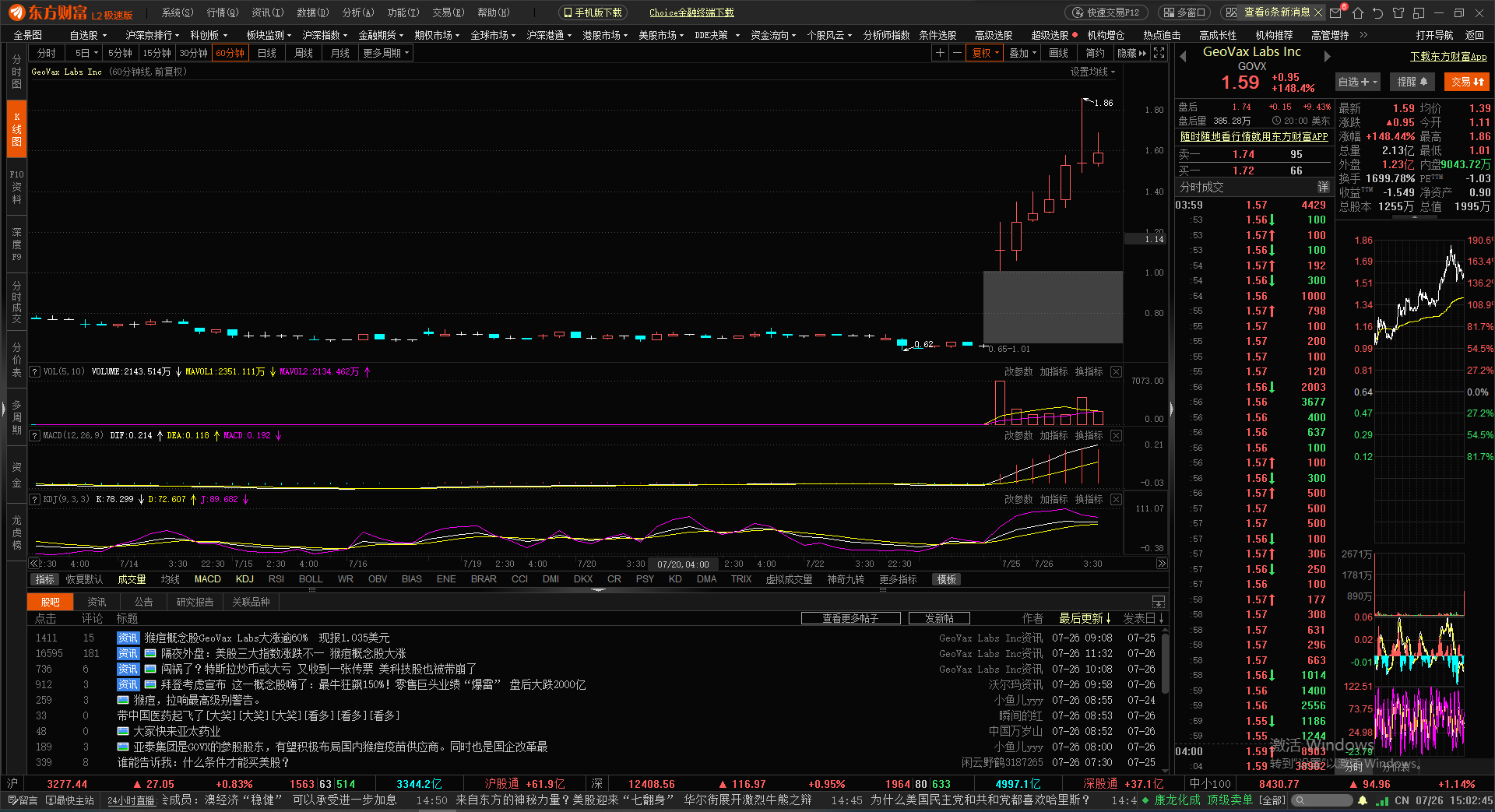The image size is (1495, 812).
Task: Zoom in the K-line chart with plus
Action: tap(940, 53)
